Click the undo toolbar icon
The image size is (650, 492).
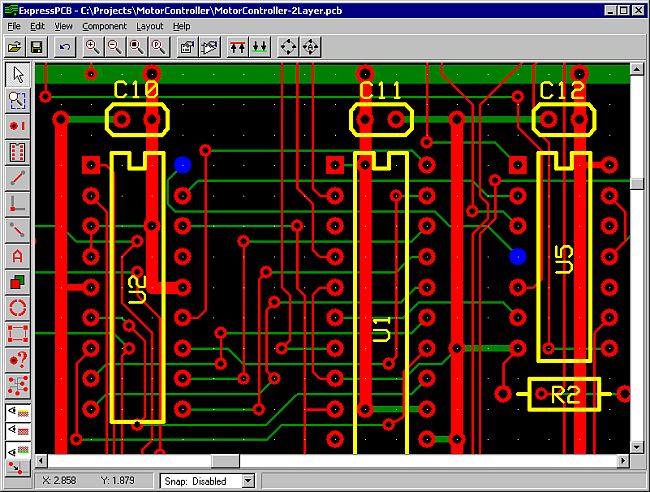pyautogui.click(x=65, y=47)
